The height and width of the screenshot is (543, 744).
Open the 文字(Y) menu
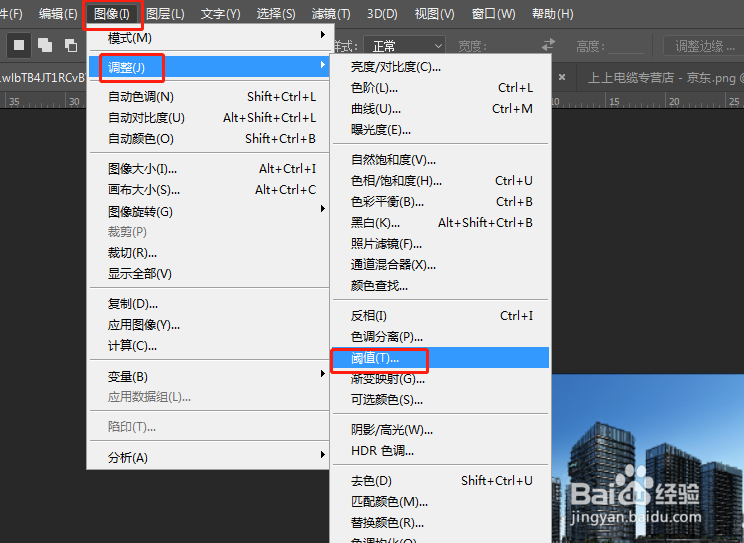click(x=220, y=14)
